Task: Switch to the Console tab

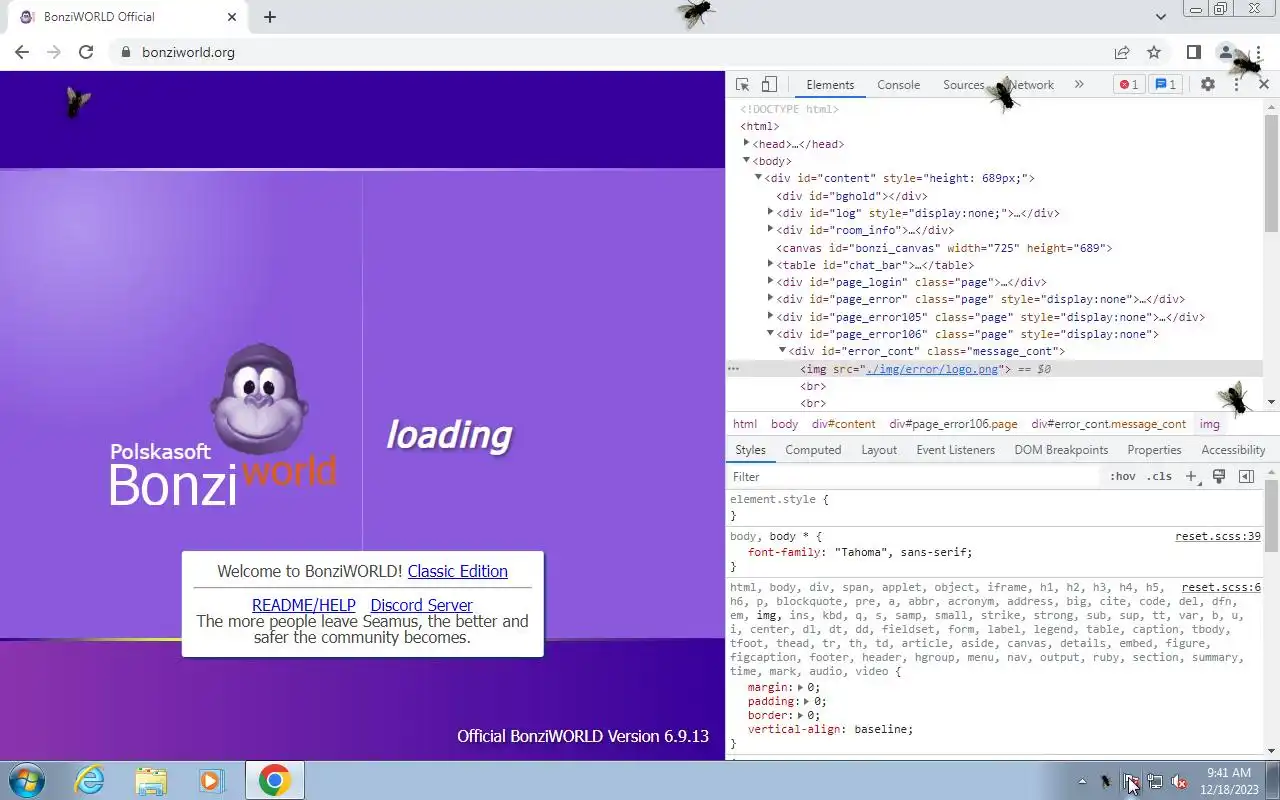Action: [898, 85]
